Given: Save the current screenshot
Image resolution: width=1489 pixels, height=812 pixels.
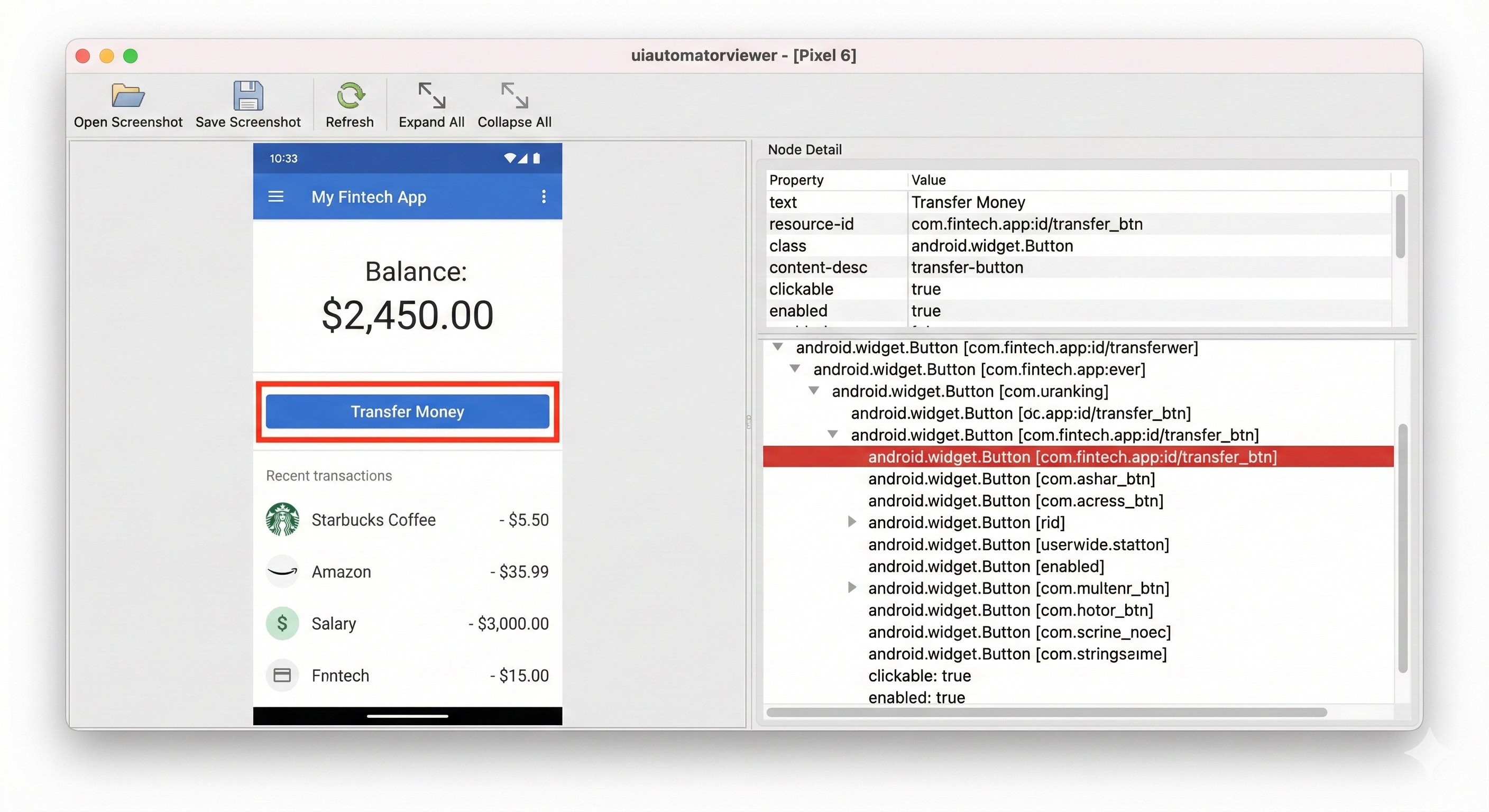Looking at the screenshot, I should tap(249, 104).
